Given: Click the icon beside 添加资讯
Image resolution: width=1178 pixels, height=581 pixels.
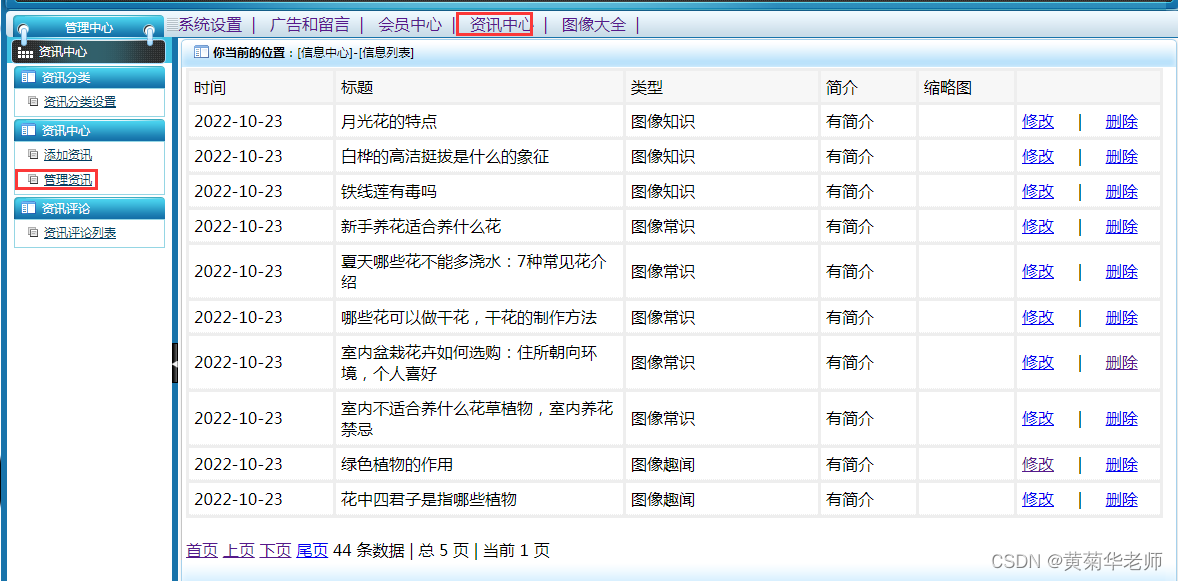Looking at the screenshot, I should tap(32, 156).
